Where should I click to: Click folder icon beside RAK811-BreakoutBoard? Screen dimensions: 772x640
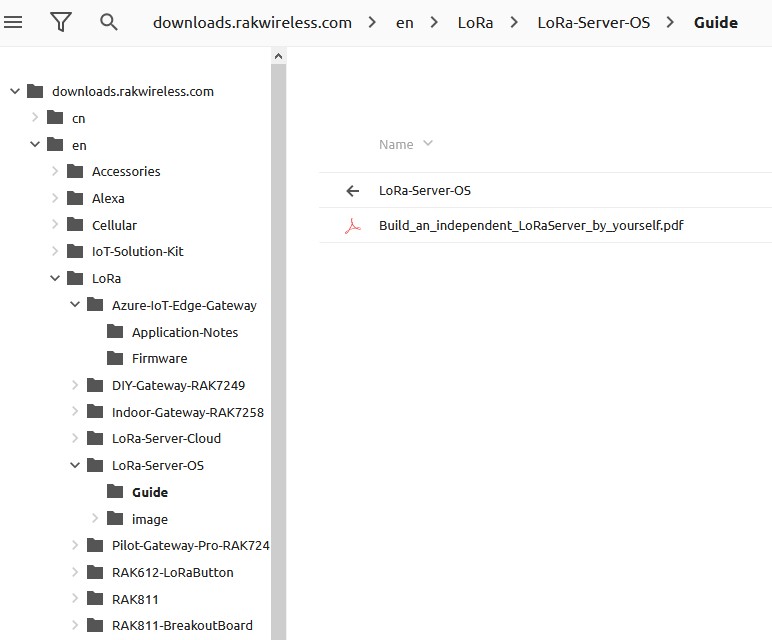pyautogui.click(x=95, y=625)
